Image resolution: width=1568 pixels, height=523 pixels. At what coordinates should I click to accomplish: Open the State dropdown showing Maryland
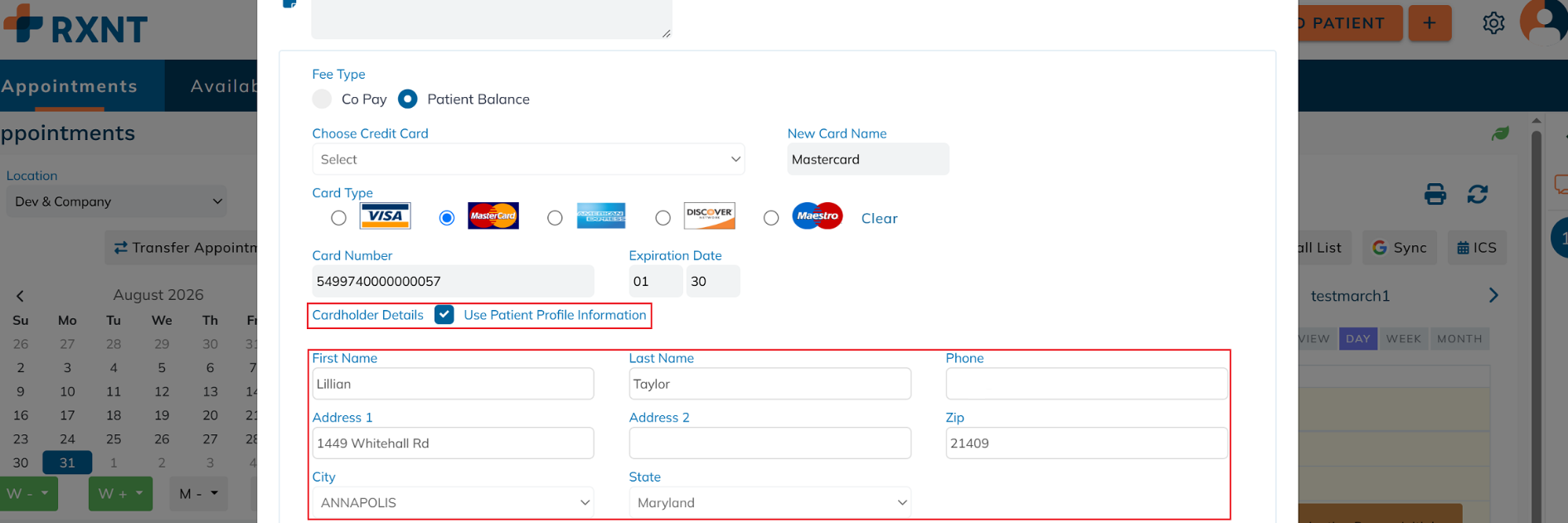tap(770, 502)
